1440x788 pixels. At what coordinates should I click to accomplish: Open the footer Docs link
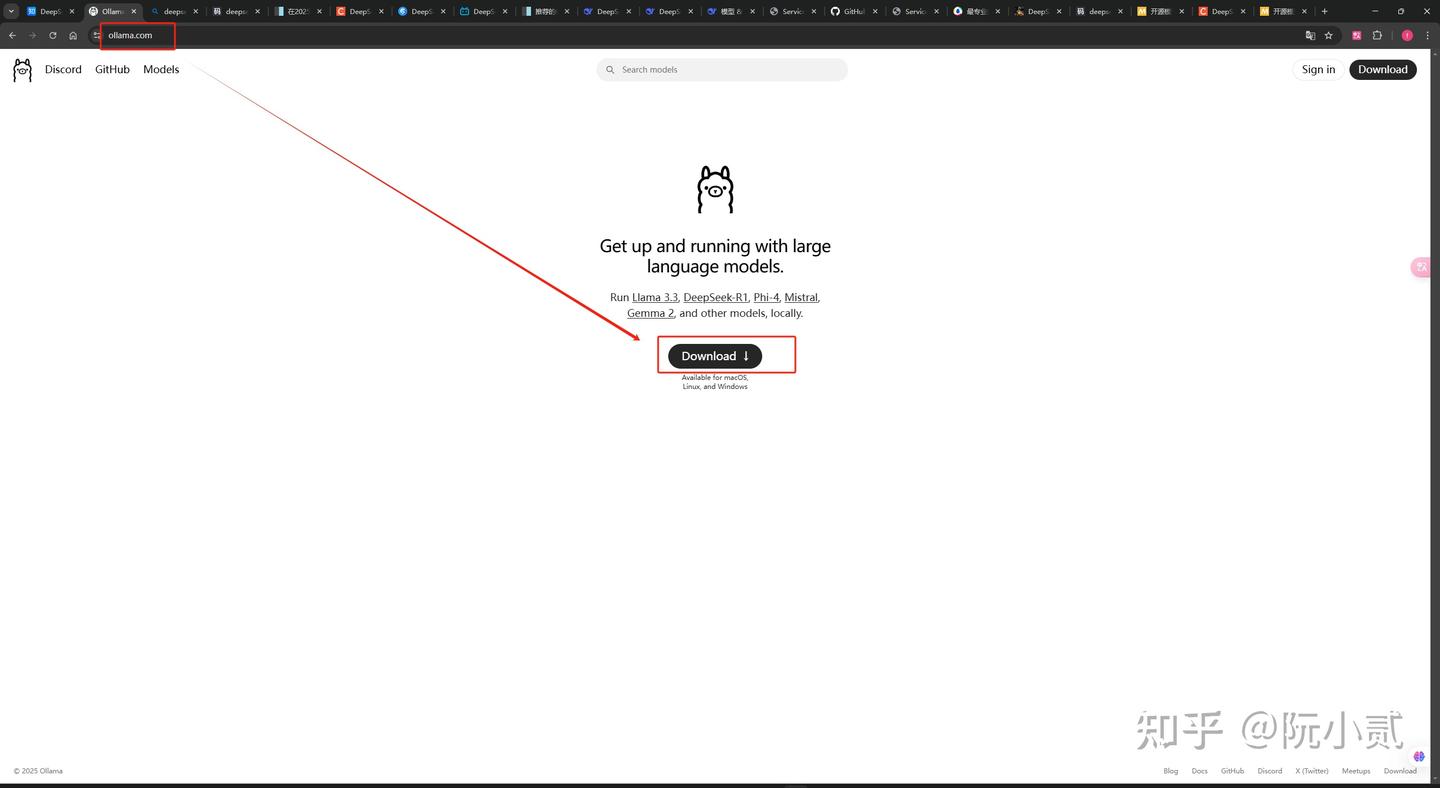(x=1200, y=771)
